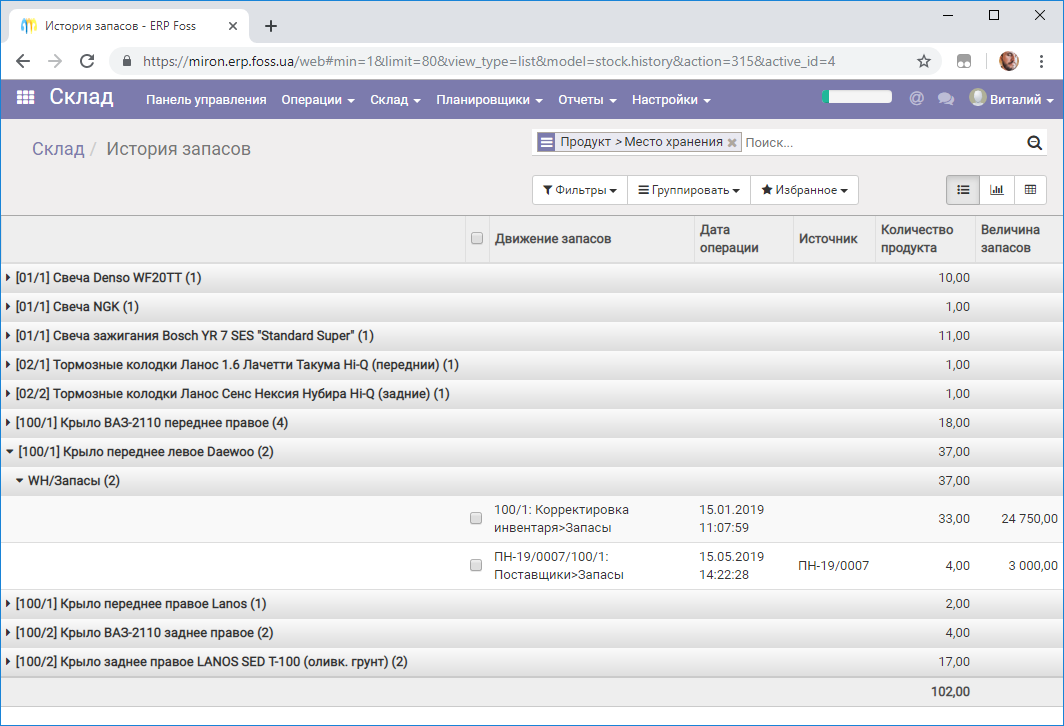The image size is (1064, 726).
Task: Click the Склад app title
Action: tap(81, 97)
